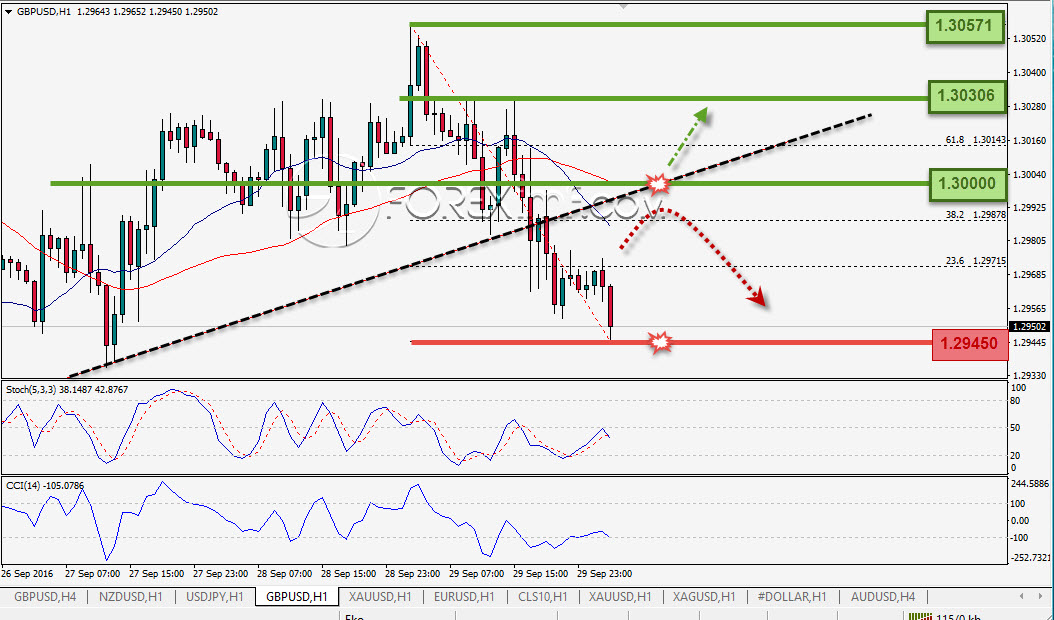
Task: Open the AUDUSD,H4 chart tab
Action: tap(883, 596)
